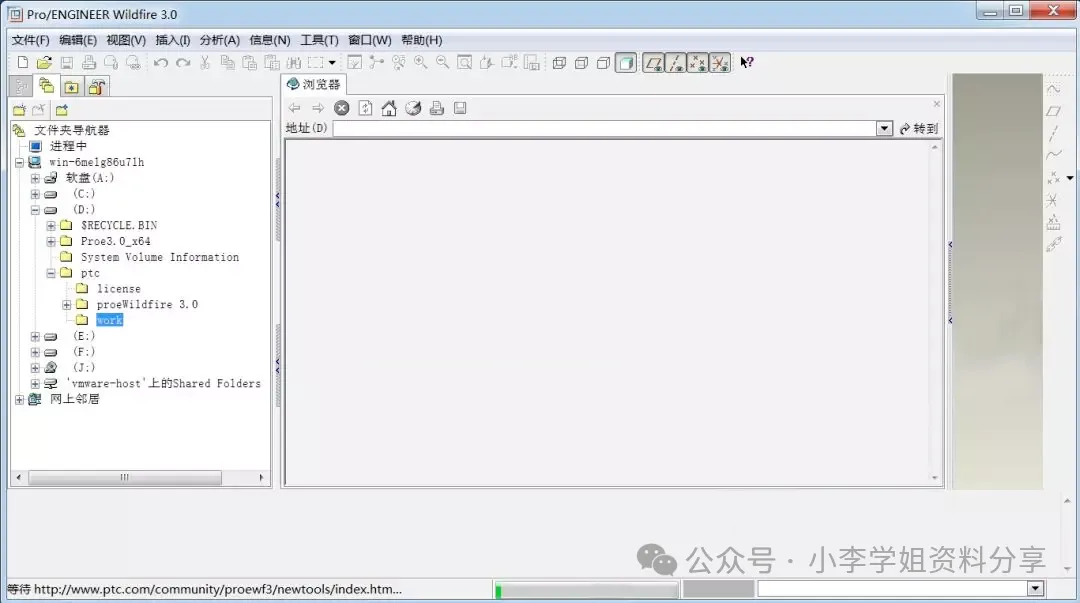Go forward in the embedded browser
Image resolution: width=1080 pixels, height=603 pixels.
click(x=318, y=108)
